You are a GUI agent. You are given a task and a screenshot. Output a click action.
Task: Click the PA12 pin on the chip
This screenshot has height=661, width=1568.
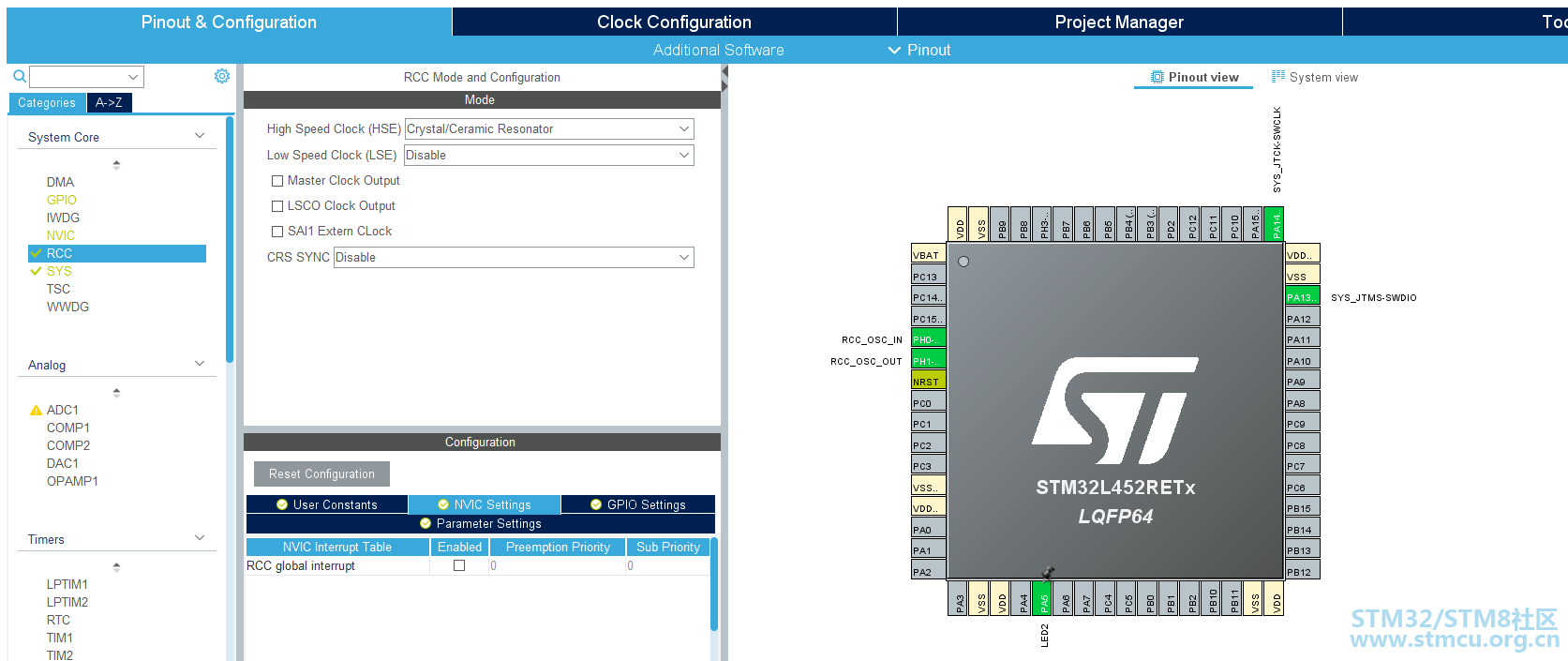(1303, 318)
